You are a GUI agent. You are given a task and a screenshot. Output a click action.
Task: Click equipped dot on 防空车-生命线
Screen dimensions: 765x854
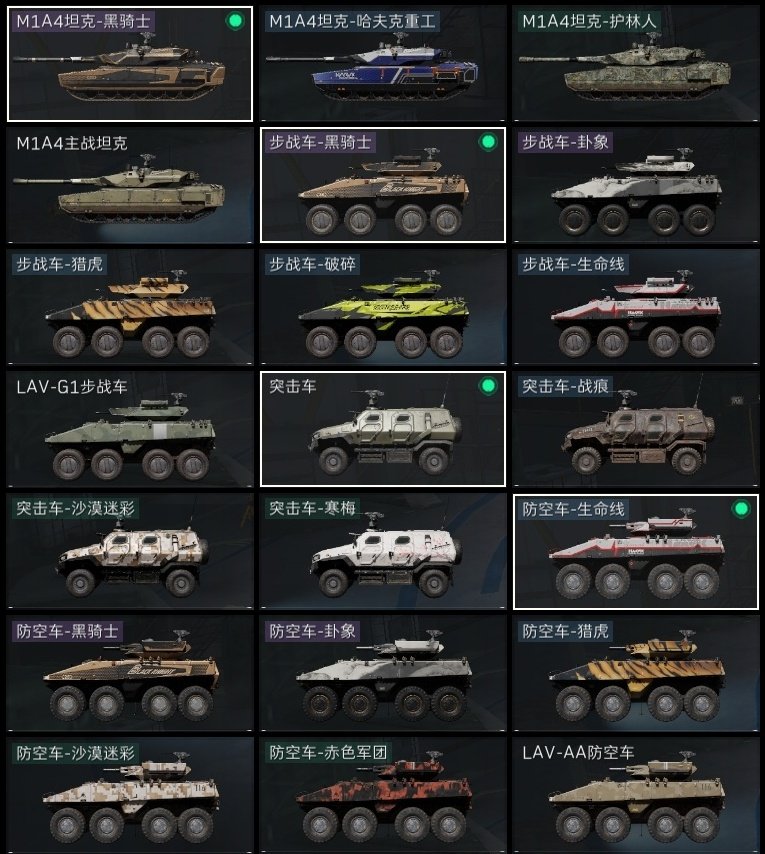(x=741, y=509)
